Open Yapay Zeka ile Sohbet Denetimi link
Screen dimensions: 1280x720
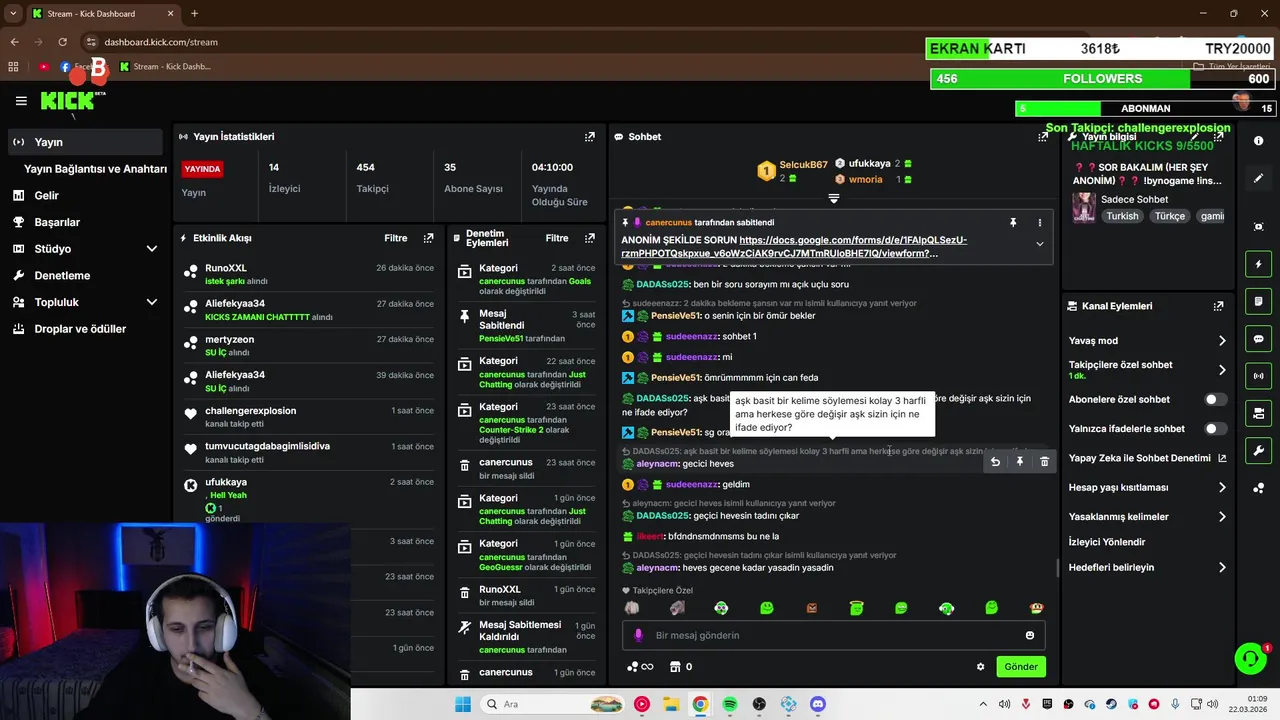pos(1147,458)
